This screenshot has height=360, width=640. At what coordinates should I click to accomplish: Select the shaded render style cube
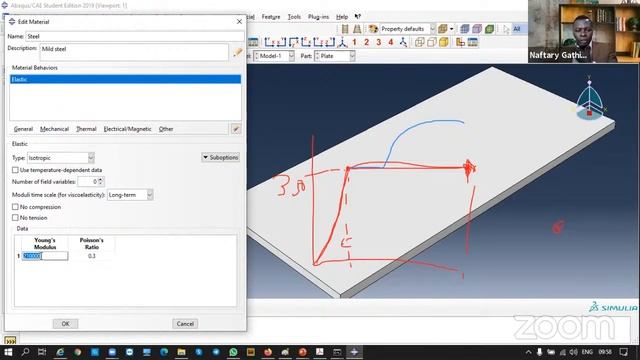point(444,42)
